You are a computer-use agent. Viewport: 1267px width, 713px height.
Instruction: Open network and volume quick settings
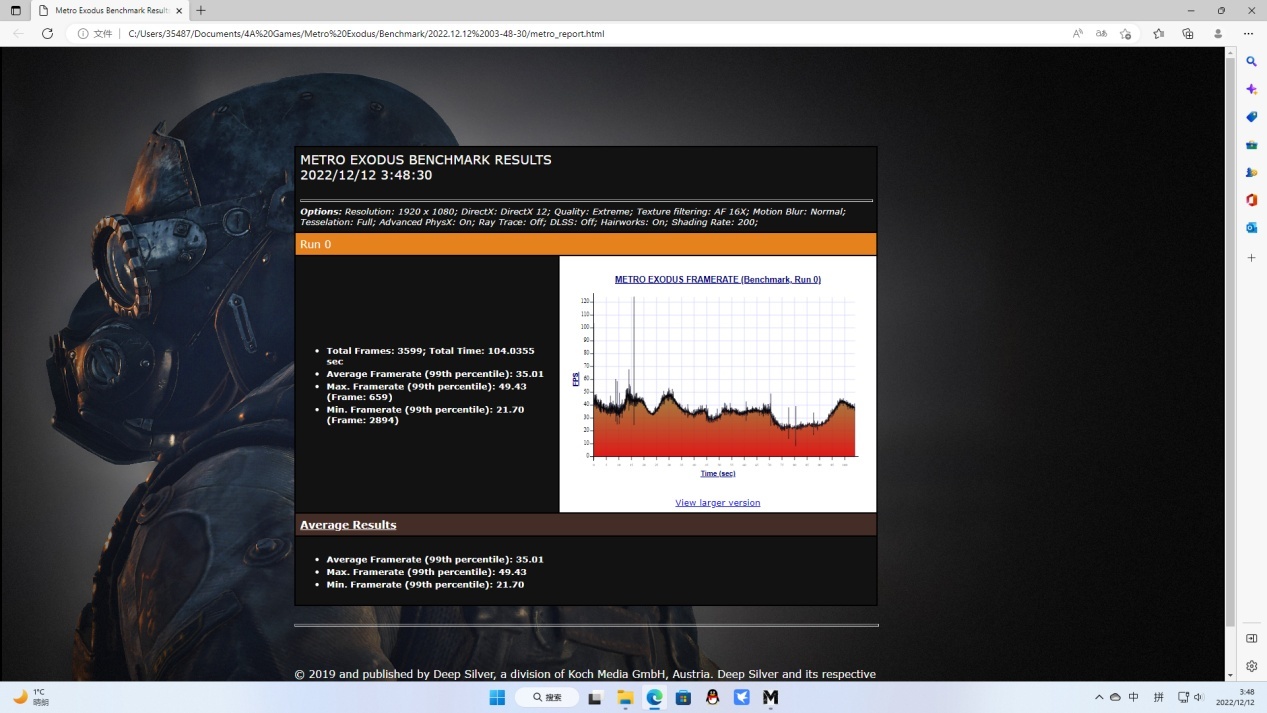[x=1191, y=697]
